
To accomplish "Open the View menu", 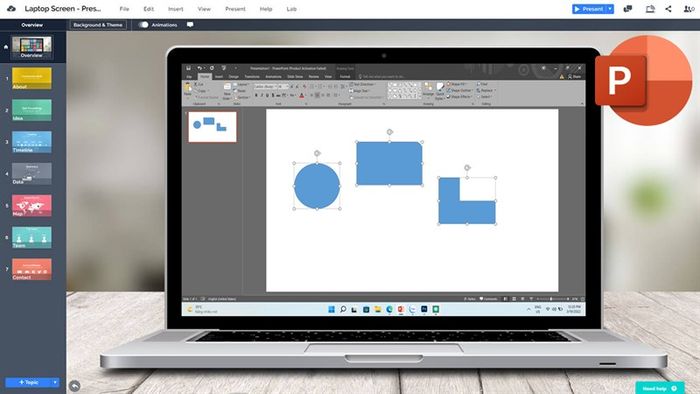I will pyautogui.click(x=204, y=9).
